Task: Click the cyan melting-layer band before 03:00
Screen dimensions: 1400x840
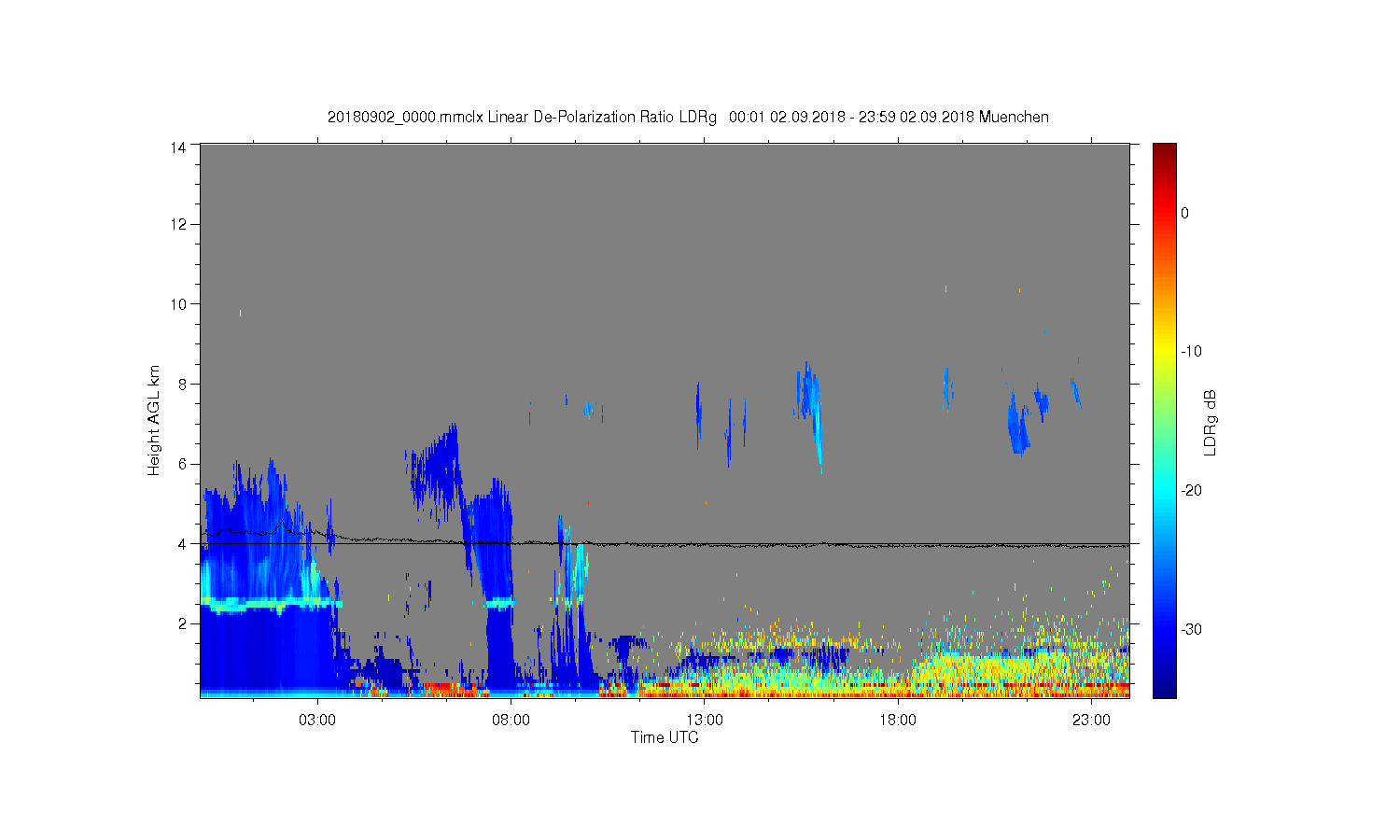Action: [271, 604]
